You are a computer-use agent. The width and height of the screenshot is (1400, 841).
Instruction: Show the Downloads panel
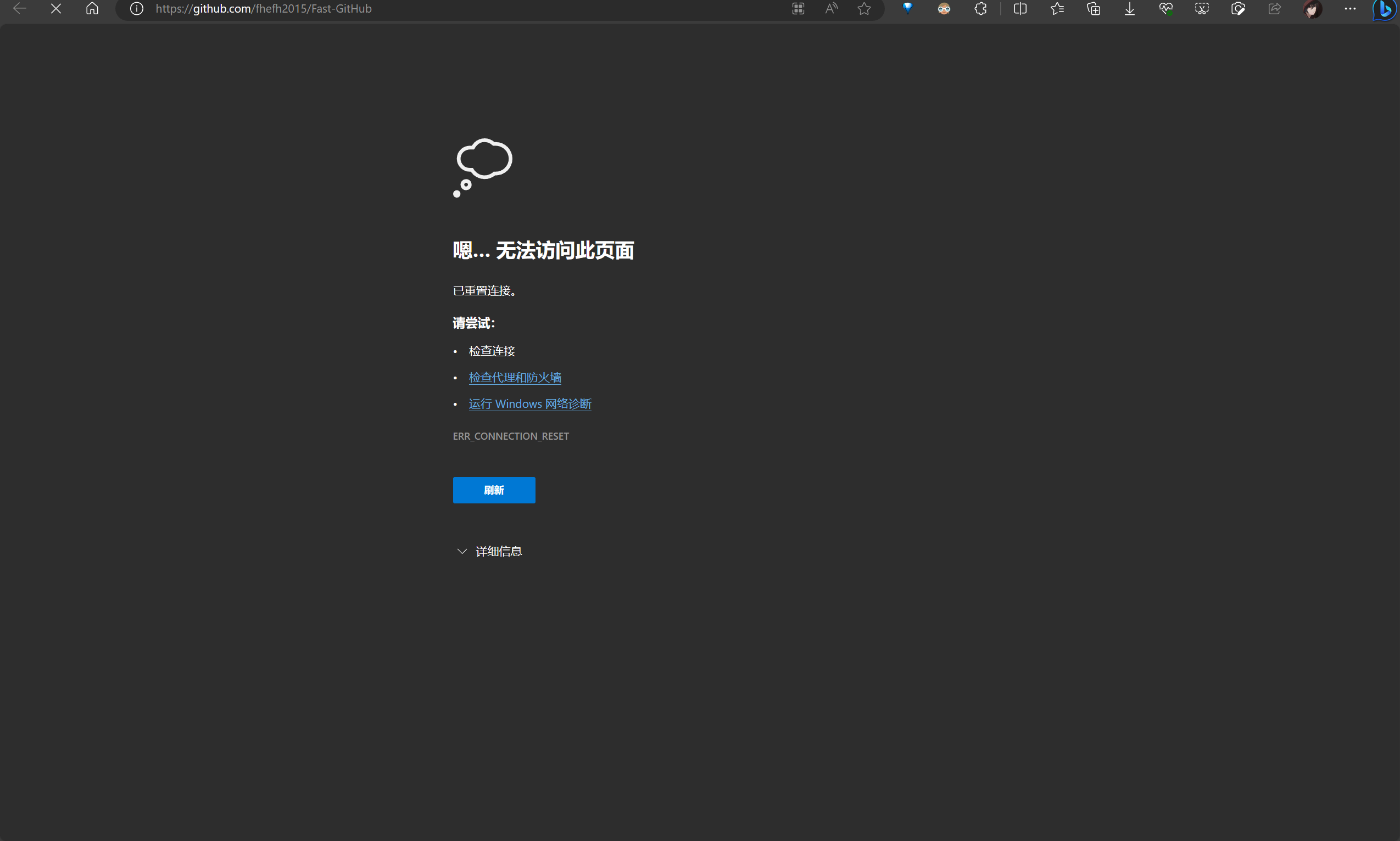[1130, 8]
